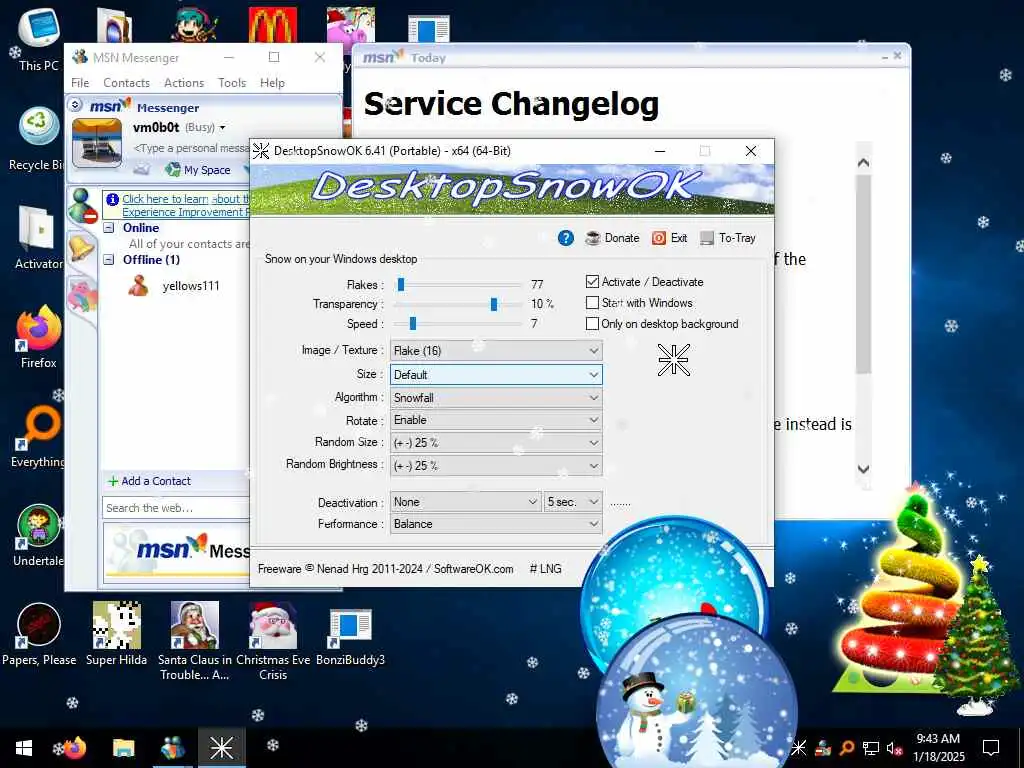The image size is (1024, 768).
Task: Click the MSN Today scrollbar down arrow
Action: pos(863,469)
